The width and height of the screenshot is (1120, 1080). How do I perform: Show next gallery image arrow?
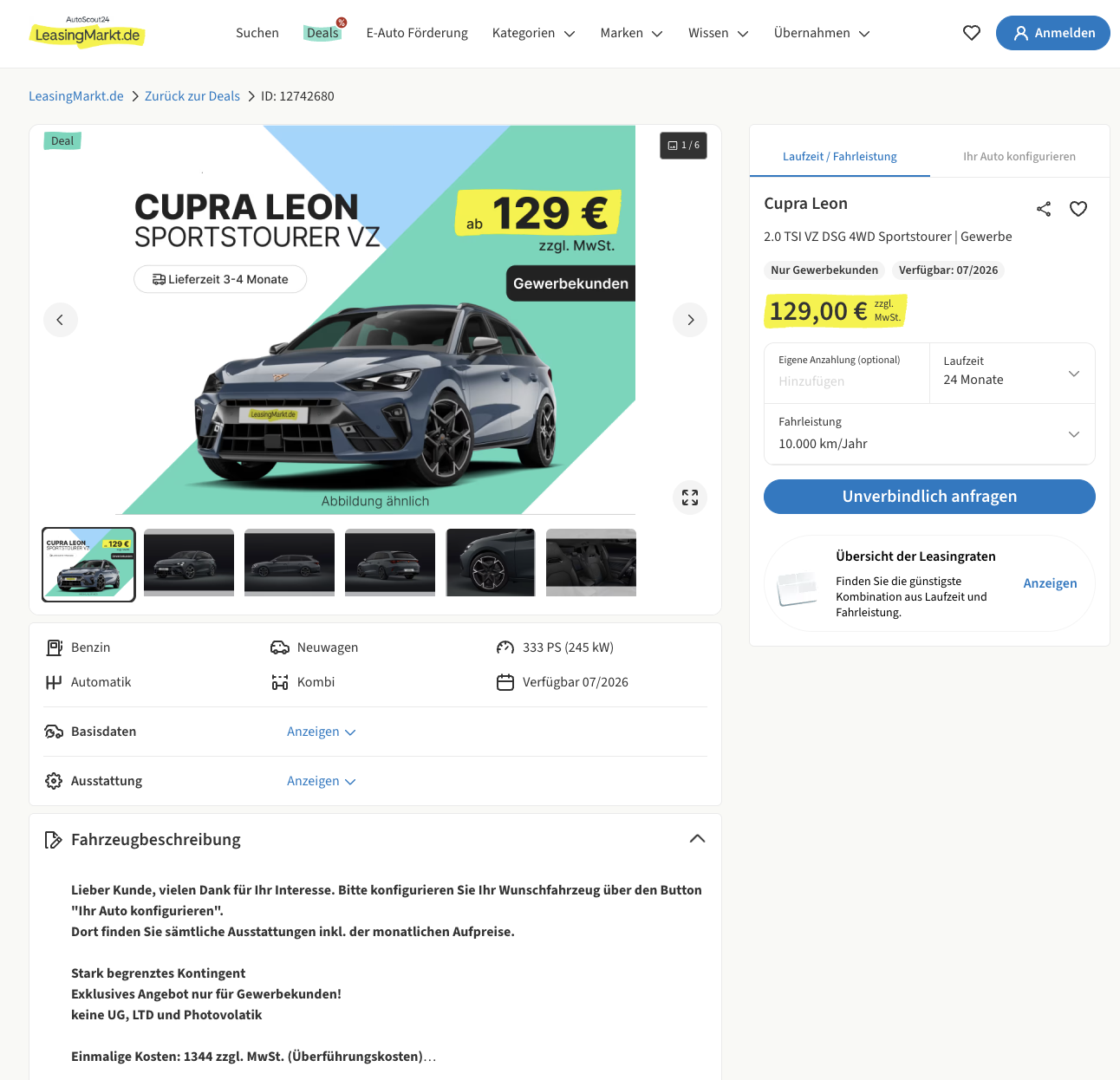[690, 320]
